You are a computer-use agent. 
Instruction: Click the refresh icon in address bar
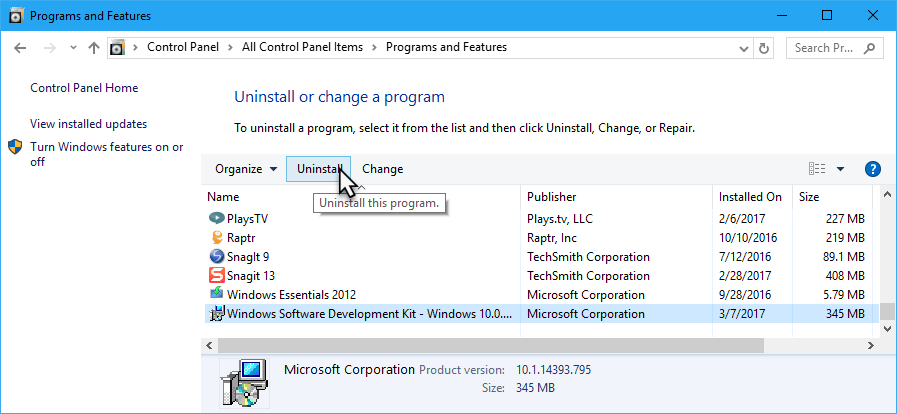click(765, 48)
